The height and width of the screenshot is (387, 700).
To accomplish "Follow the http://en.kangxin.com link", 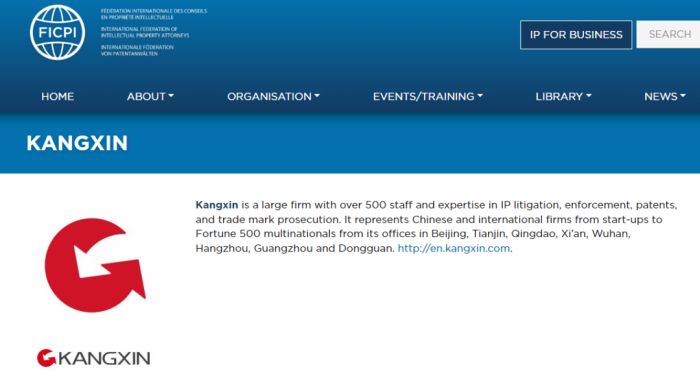I will click(454, 248).
